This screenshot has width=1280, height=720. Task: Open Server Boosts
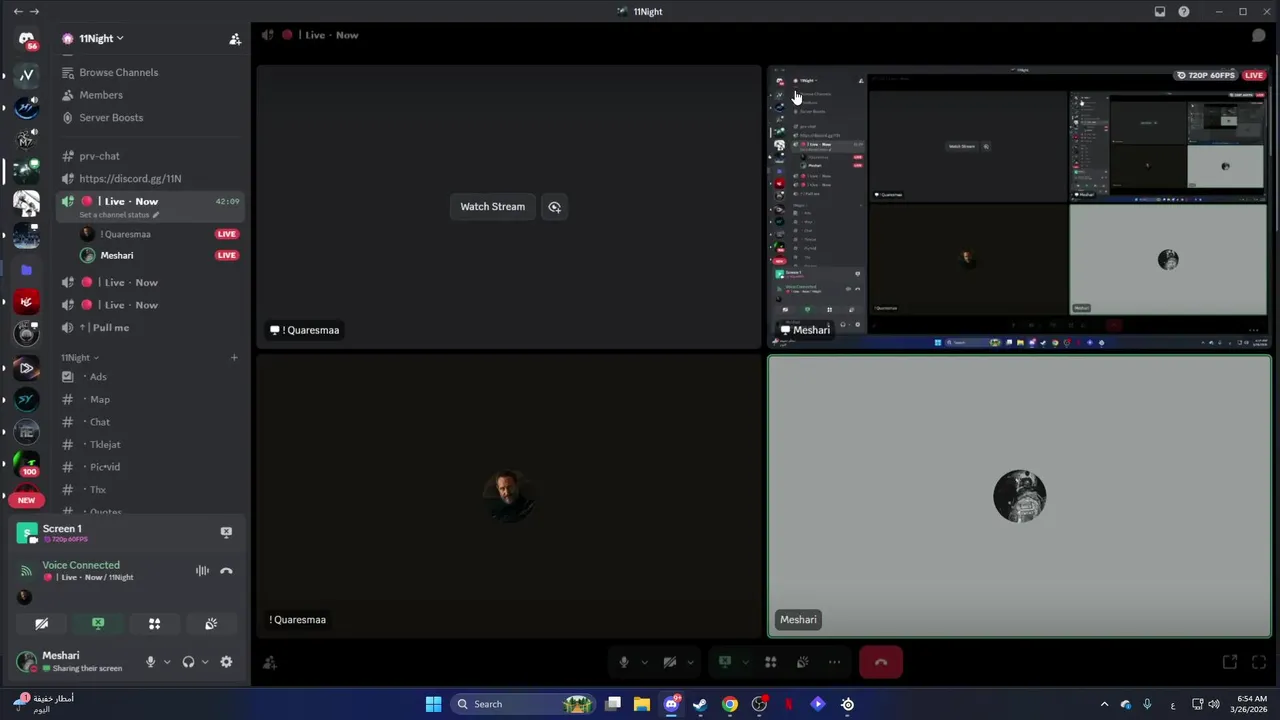(x=111, y=117)
